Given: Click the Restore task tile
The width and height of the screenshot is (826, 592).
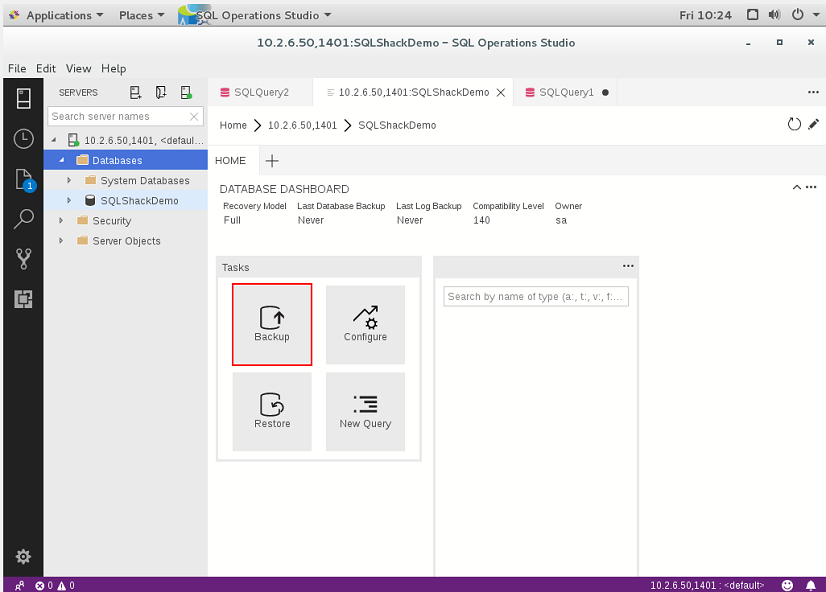Looking at the screenshot, I should click(272, 412).
